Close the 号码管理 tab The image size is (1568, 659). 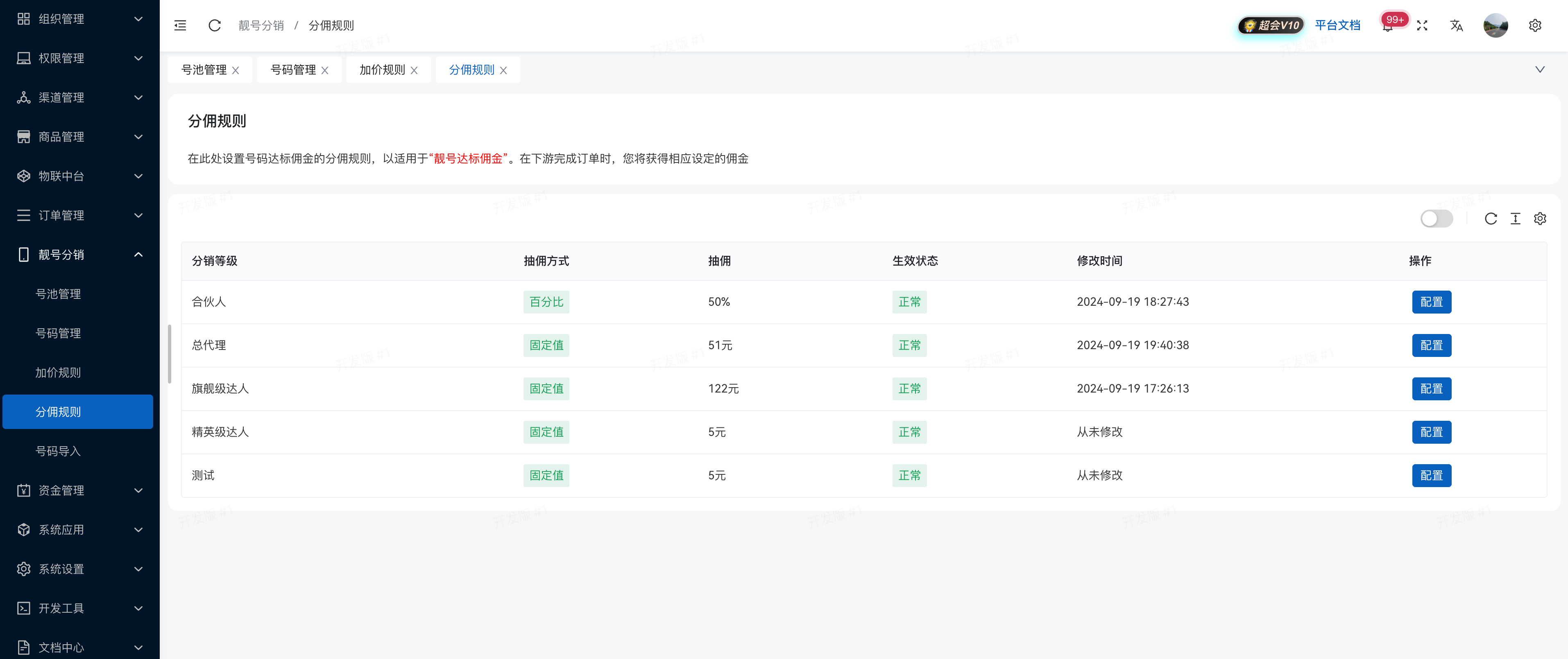[x=325, y=69]
